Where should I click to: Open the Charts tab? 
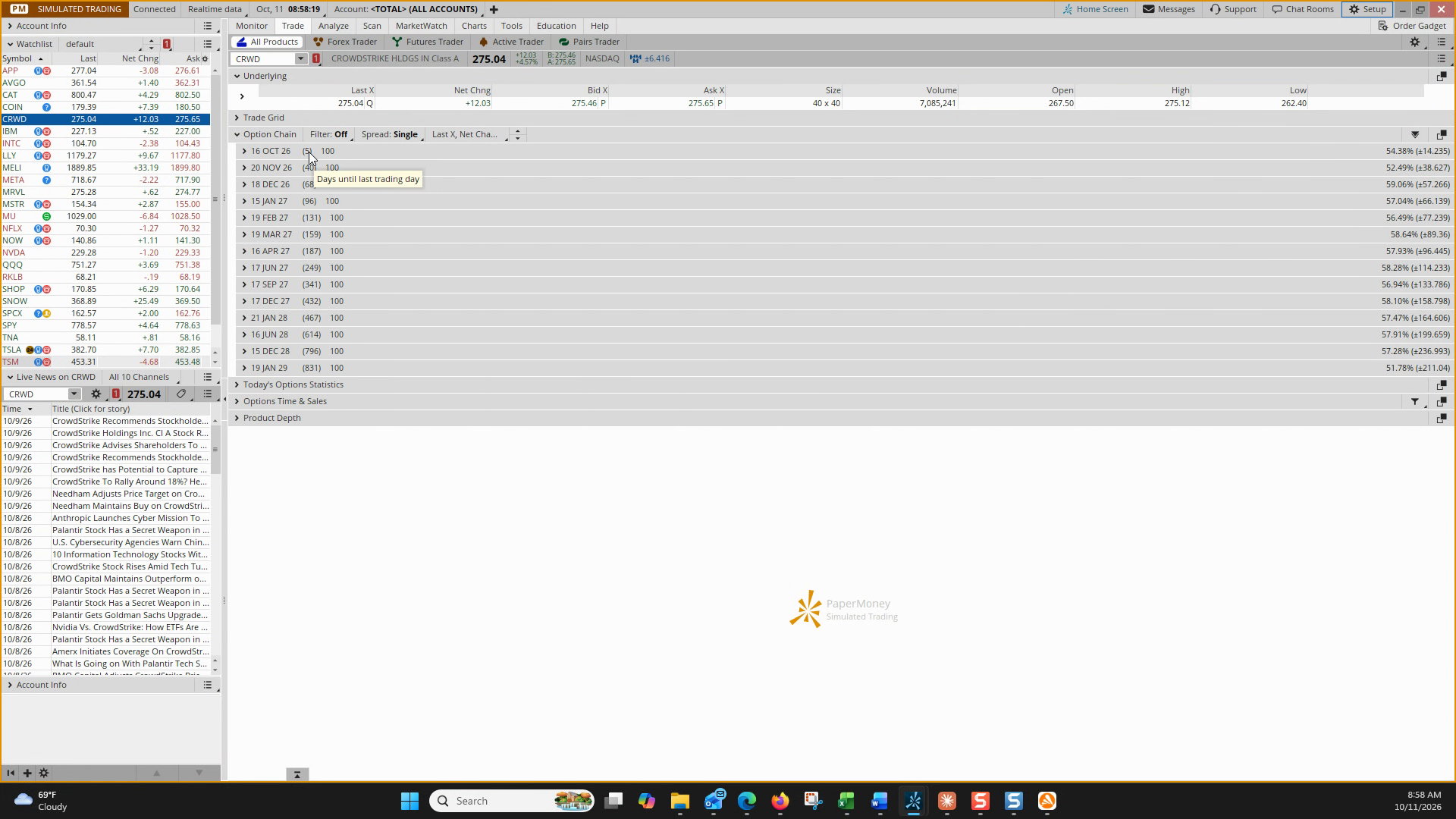pos(474,26)
